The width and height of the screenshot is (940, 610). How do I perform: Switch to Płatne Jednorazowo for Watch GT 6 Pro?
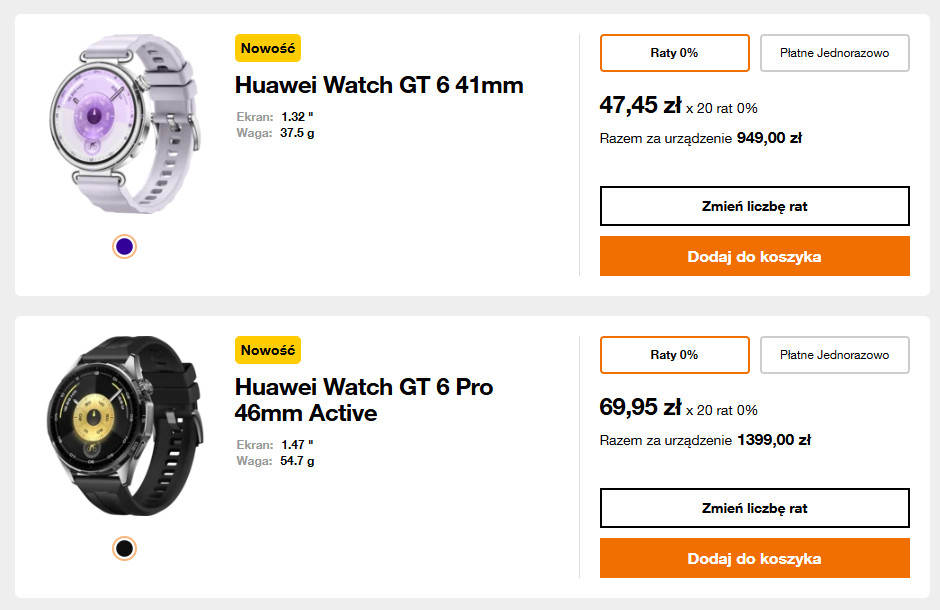coord(835,355)
